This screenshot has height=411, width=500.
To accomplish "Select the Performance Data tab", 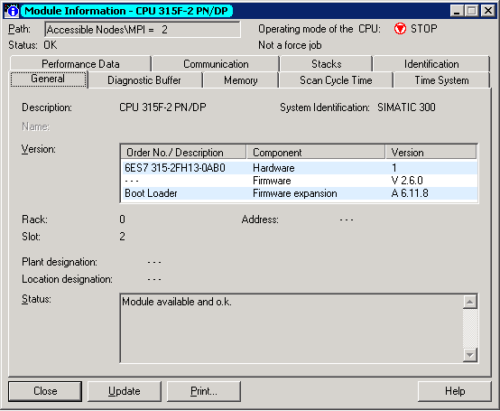I will click(80, 64).
